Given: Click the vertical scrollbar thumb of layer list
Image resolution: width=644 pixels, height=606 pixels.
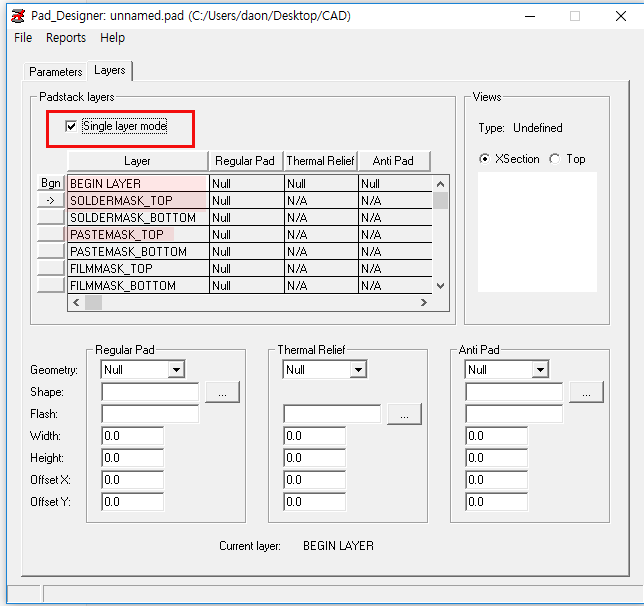Looking at the screenshot, I should click(x=440, y=200).
